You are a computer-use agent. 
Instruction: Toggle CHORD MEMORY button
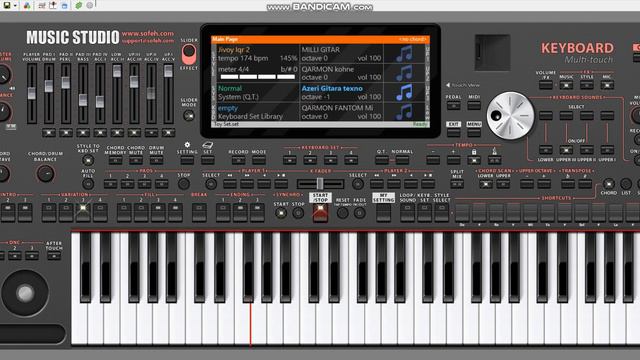(x=115, y=160)
